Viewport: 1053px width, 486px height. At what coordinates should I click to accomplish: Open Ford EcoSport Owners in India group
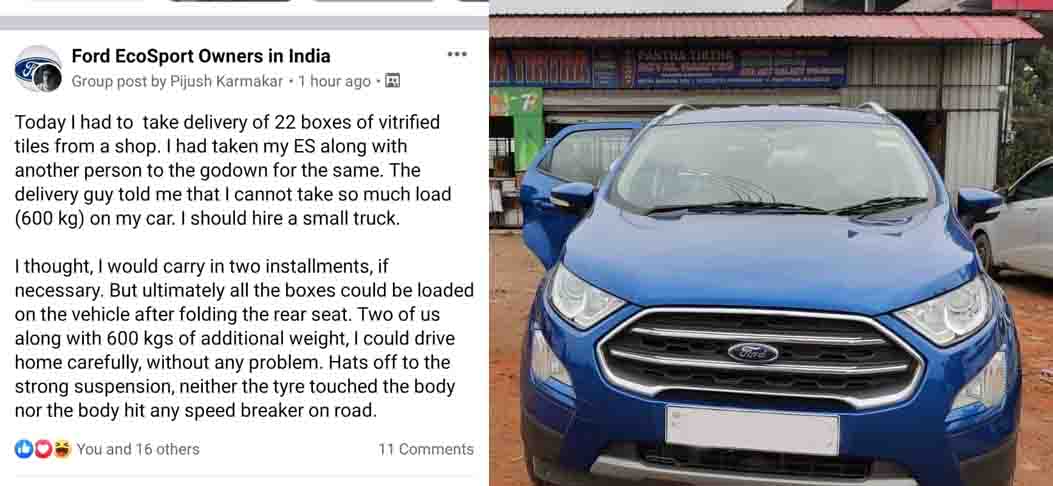[x=201, y=56]
